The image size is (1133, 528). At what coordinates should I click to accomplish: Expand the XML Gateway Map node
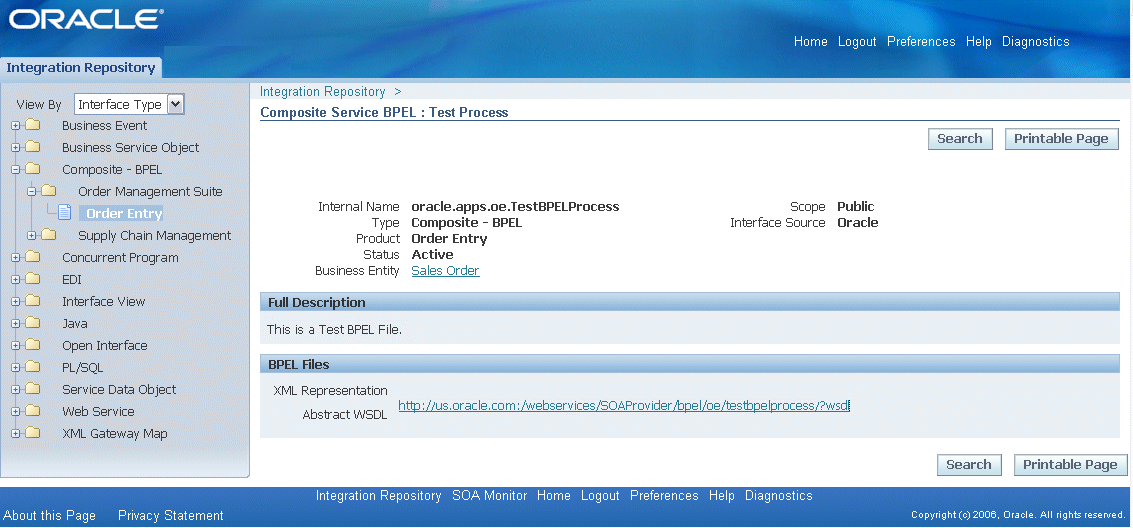[15, 434]
